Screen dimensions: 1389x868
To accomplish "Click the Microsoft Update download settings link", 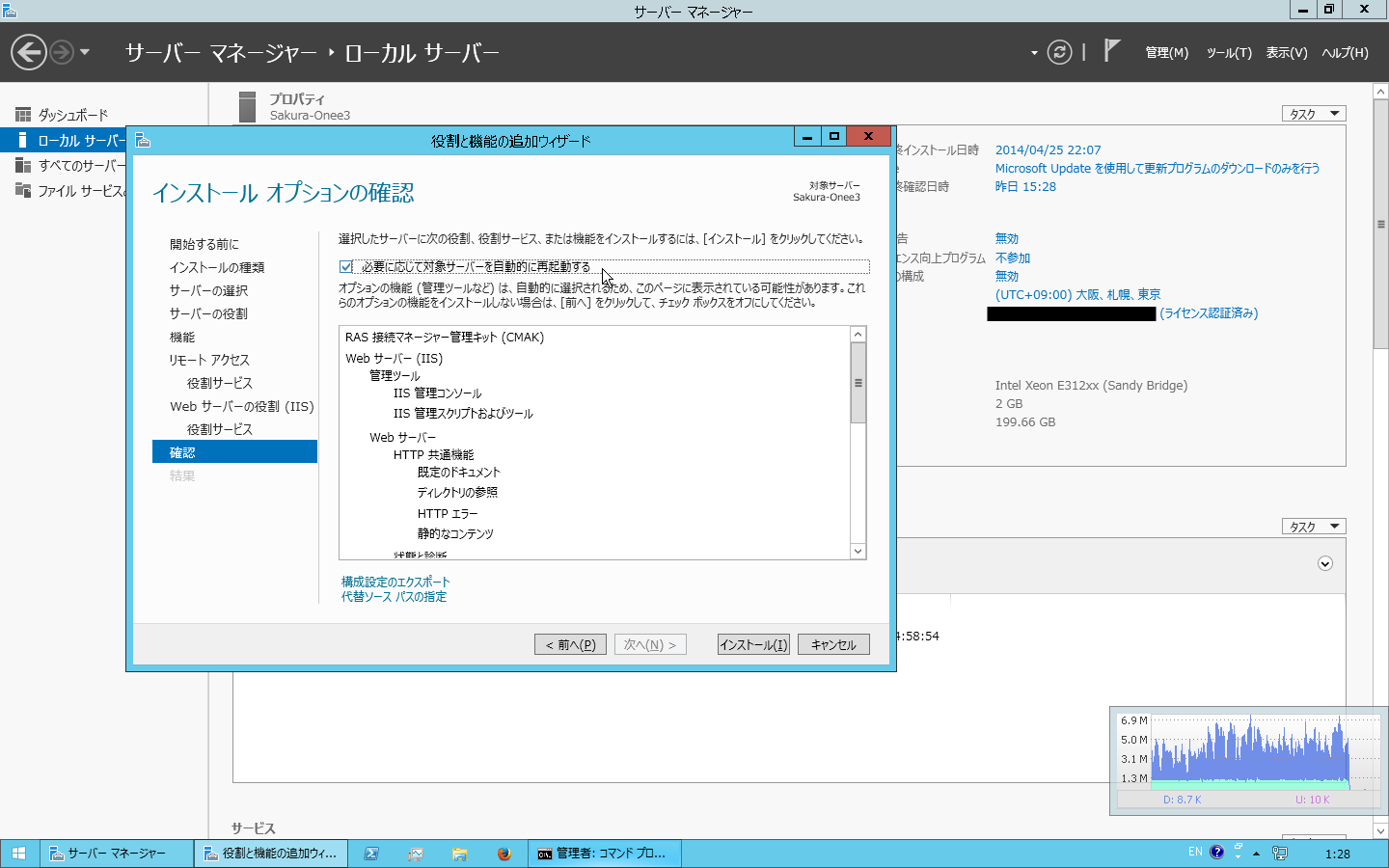I will [x=1157, y=168].
